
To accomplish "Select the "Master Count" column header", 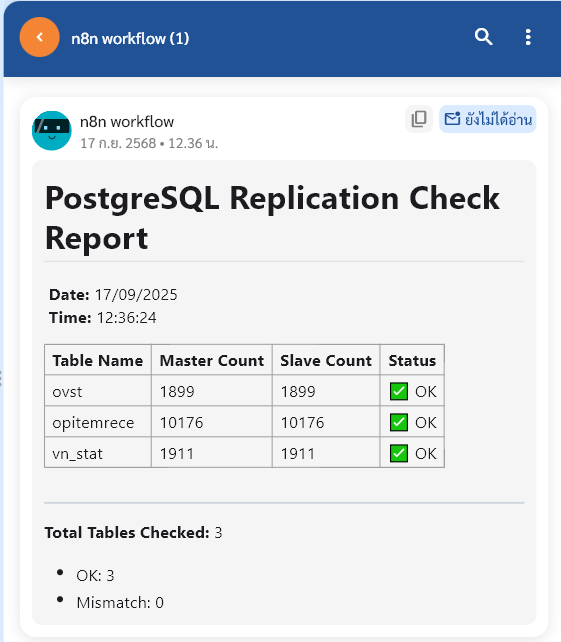I will point(212,360).
